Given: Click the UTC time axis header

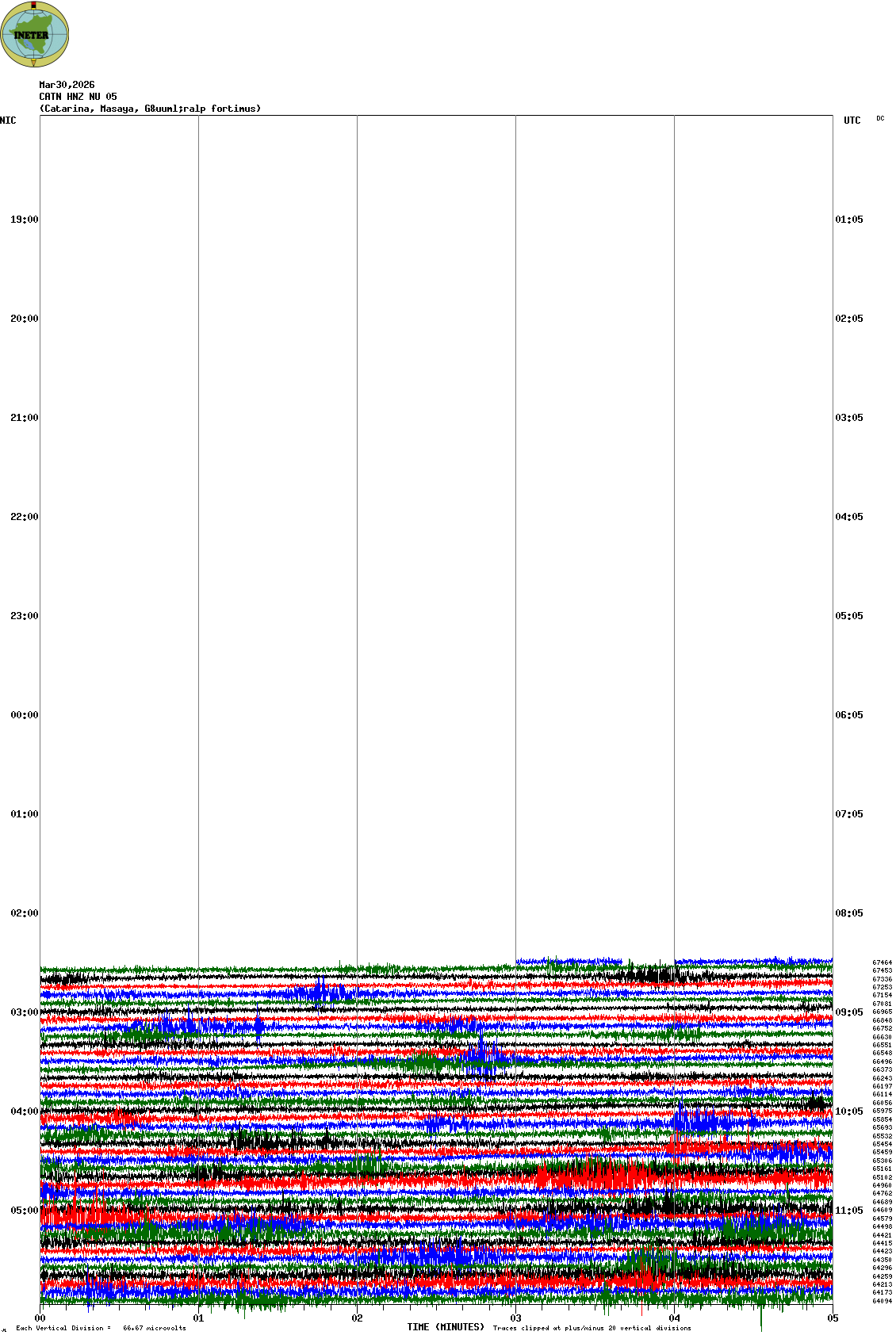Looking at the screenshot, I should click(852, 121).
